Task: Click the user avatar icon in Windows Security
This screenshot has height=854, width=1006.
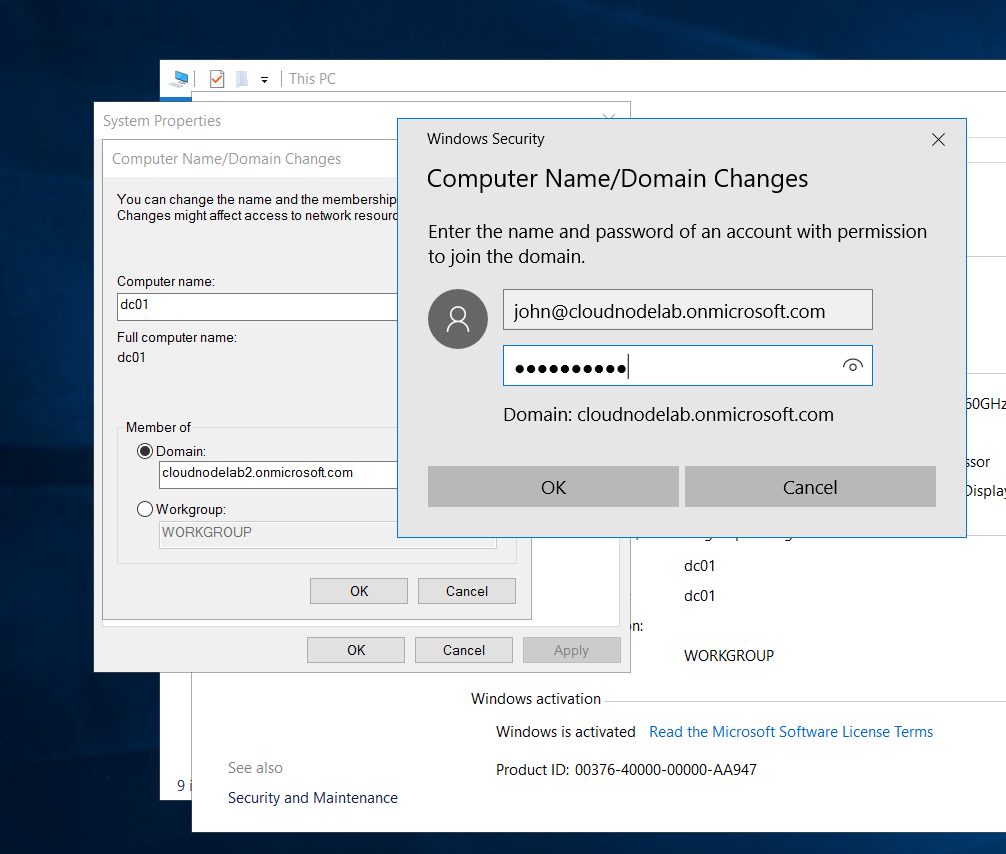Action: pos(457,319)
